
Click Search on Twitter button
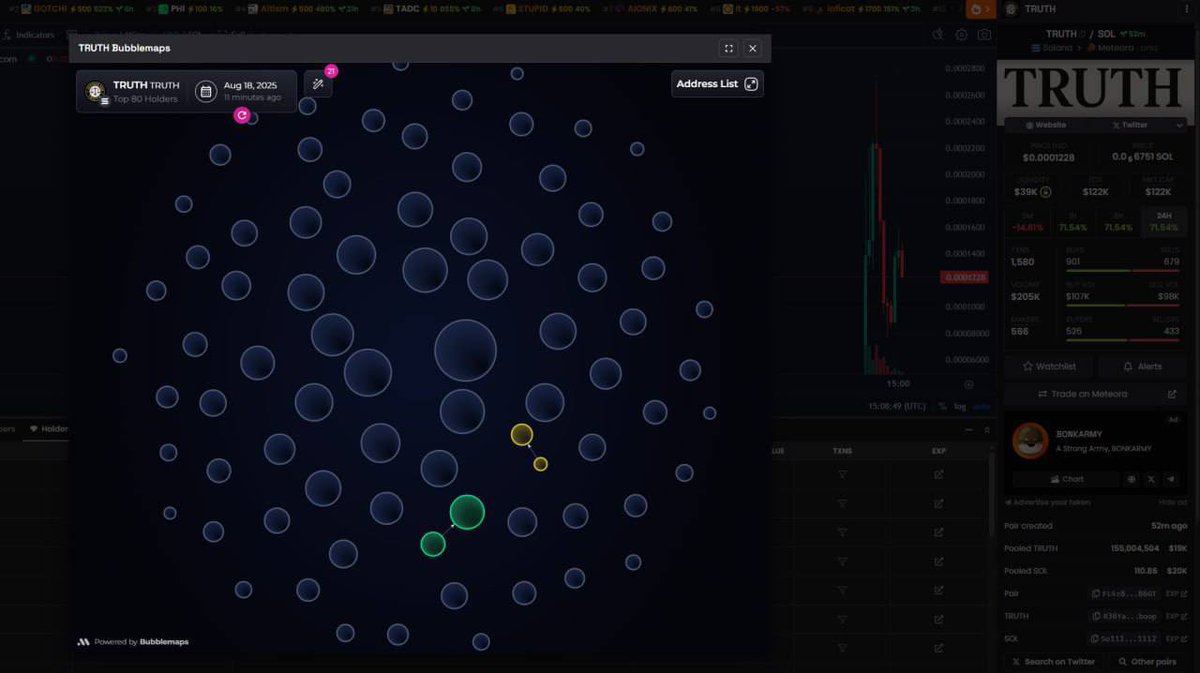(x=1053, y=661)
